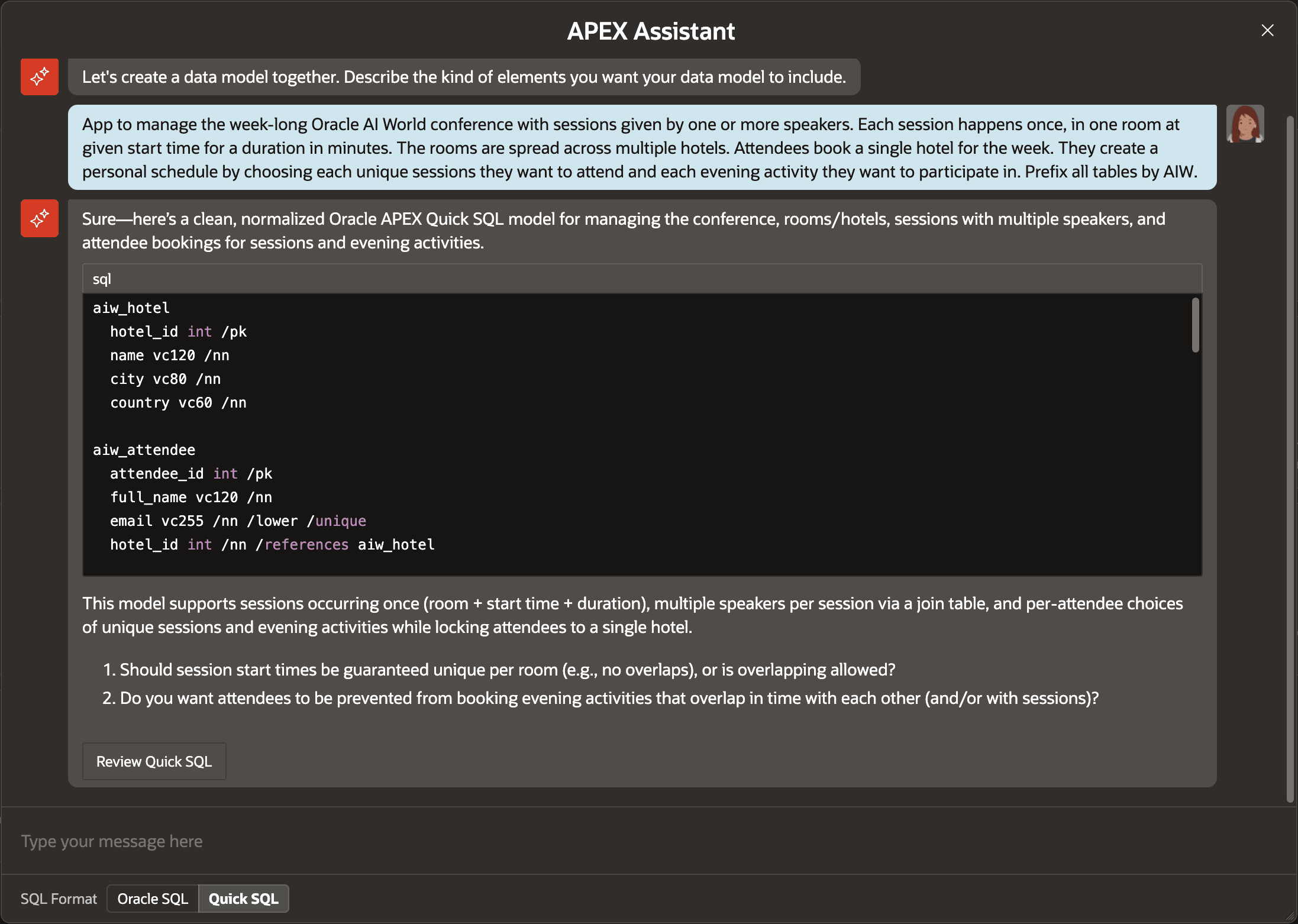Click the 'aiw_attendee' table name line

[x=144, y=450]
